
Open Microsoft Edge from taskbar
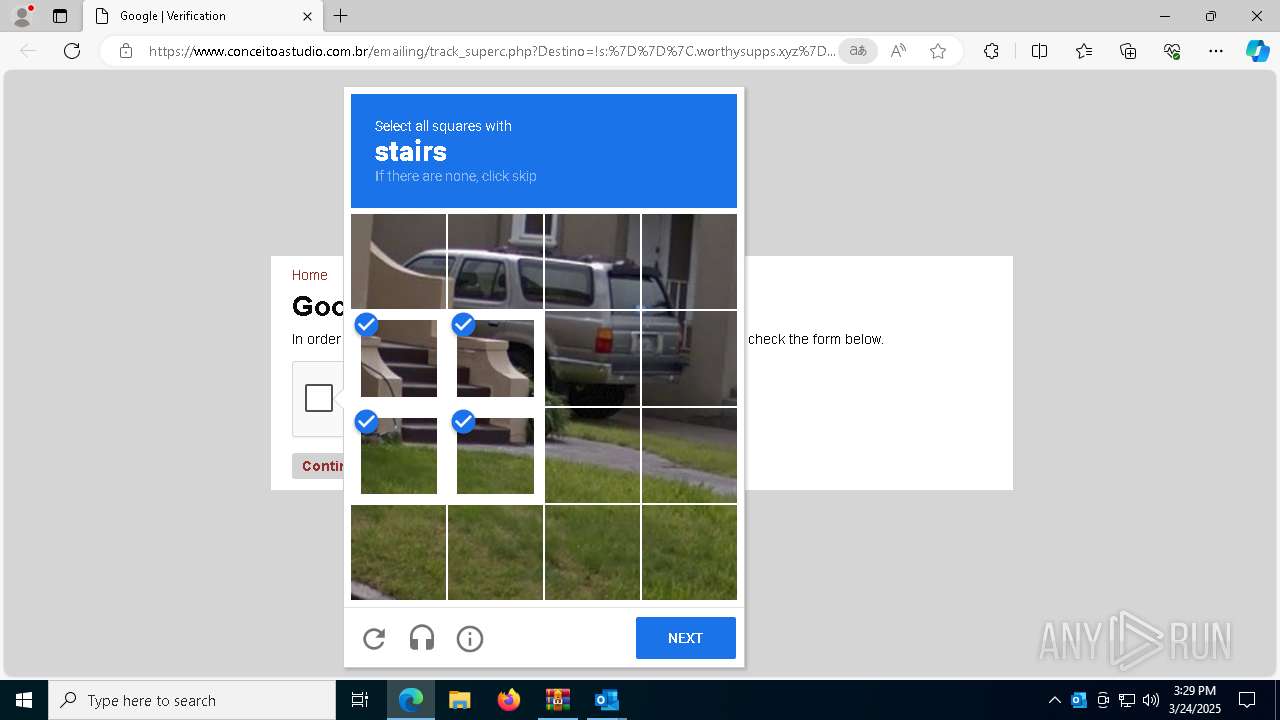[x=411, y=700]
